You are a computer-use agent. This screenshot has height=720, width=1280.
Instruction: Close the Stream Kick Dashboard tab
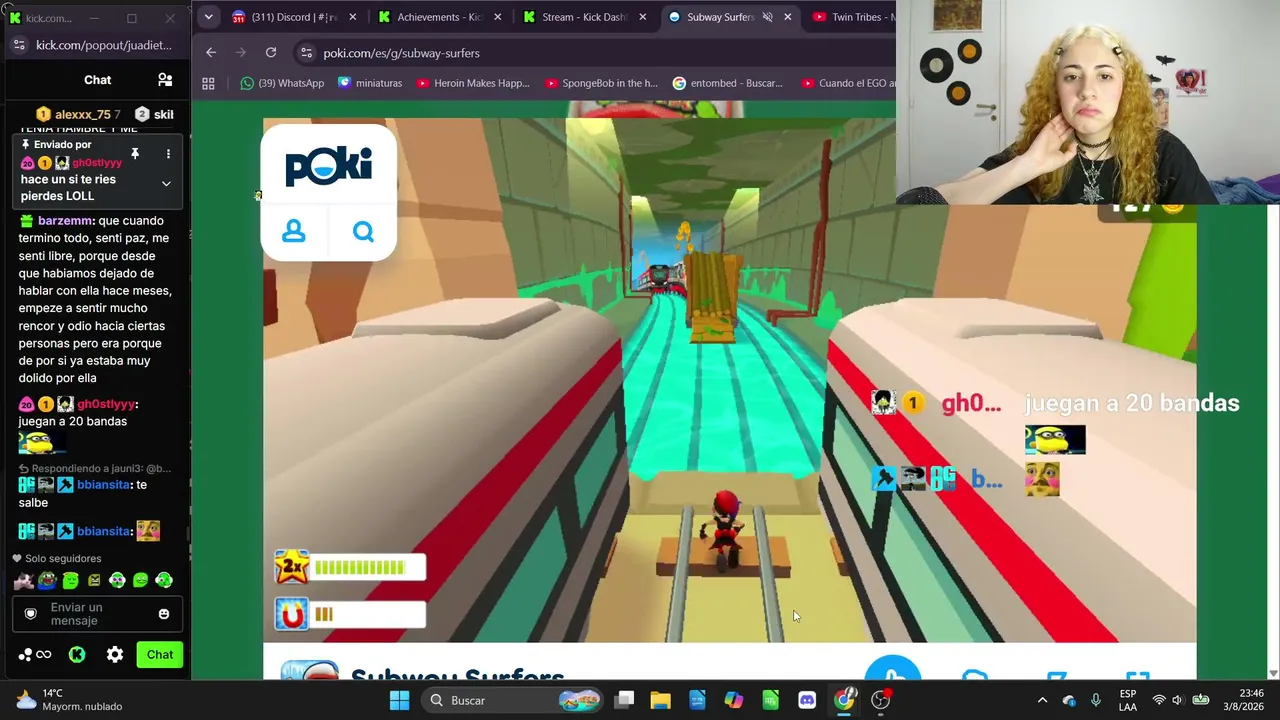(642, 17)
